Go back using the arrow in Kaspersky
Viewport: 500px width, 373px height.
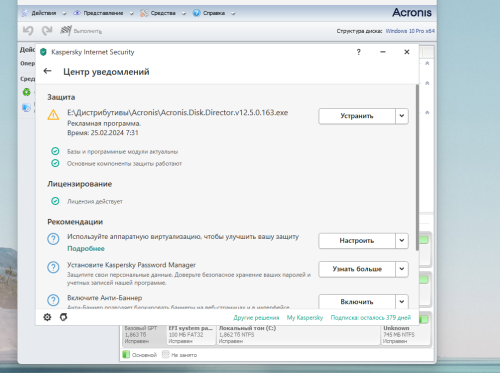[47, 71]
